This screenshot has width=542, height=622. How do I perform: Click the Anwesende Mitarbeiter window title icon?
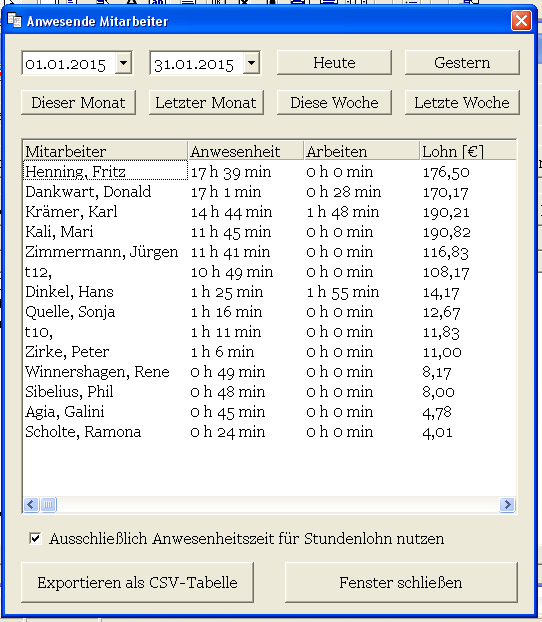[15, 20]
